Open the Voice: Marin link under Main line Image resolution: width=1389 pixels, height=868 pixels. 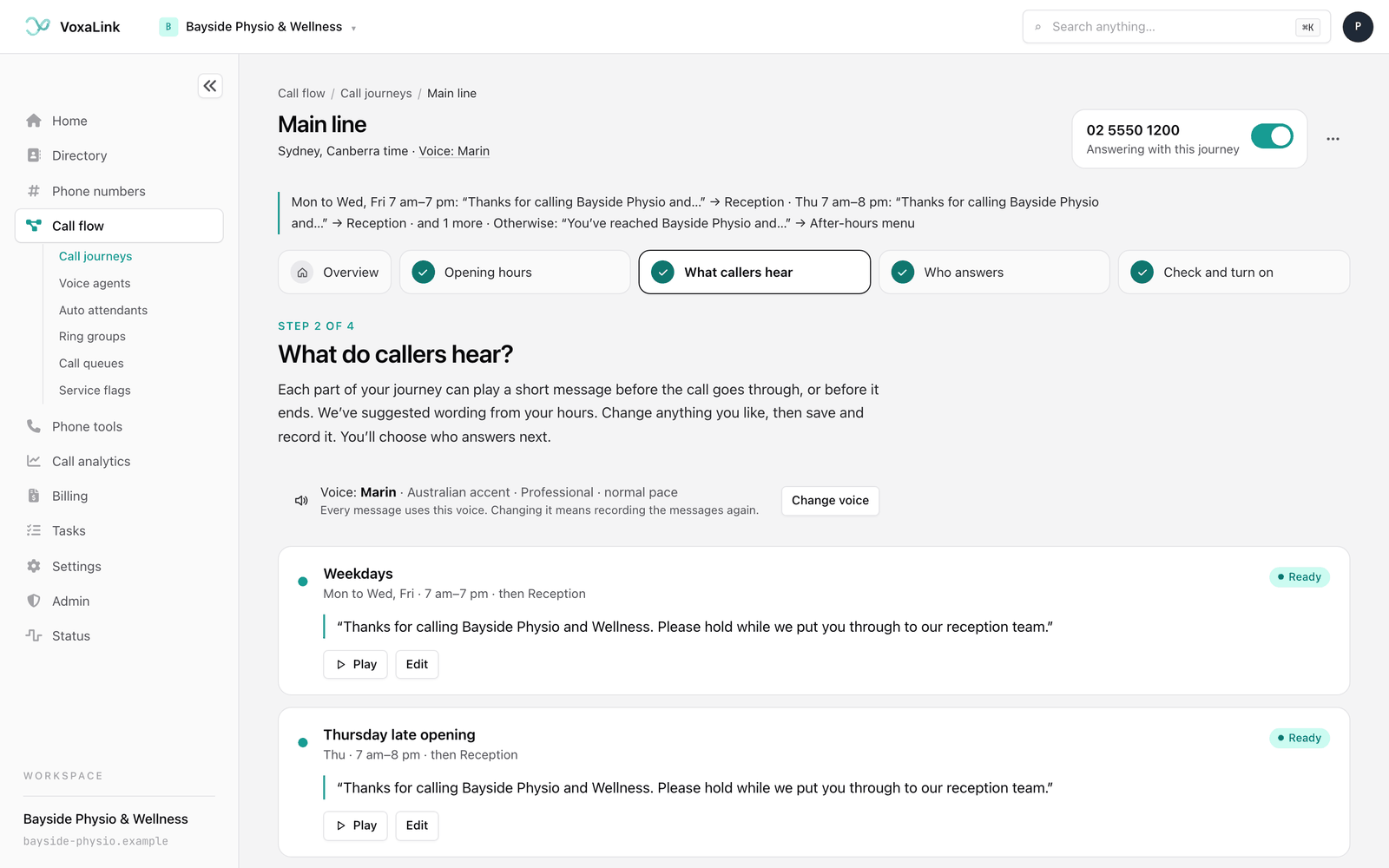pyautogui.click(x=454, y=151)
